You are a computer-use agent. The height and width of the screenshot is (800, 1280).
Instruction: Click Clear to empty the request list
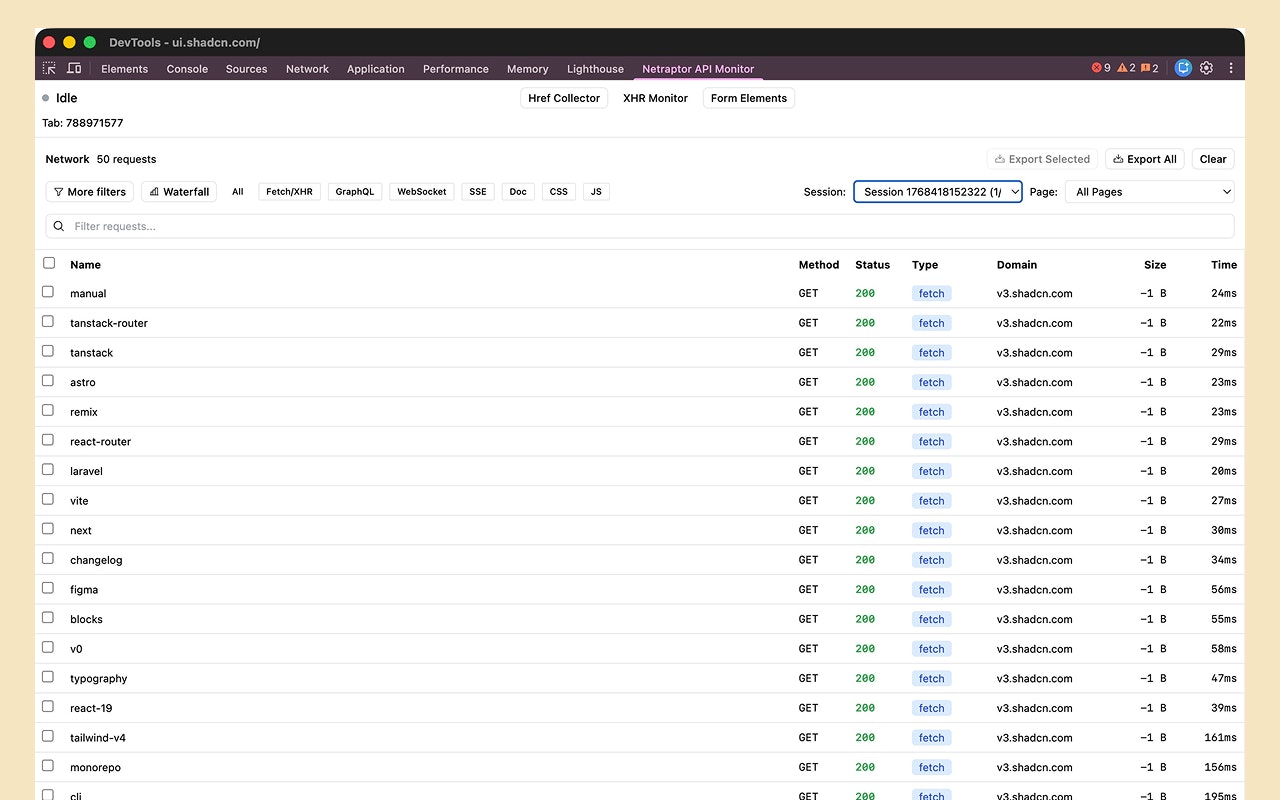click(1212, 158)
